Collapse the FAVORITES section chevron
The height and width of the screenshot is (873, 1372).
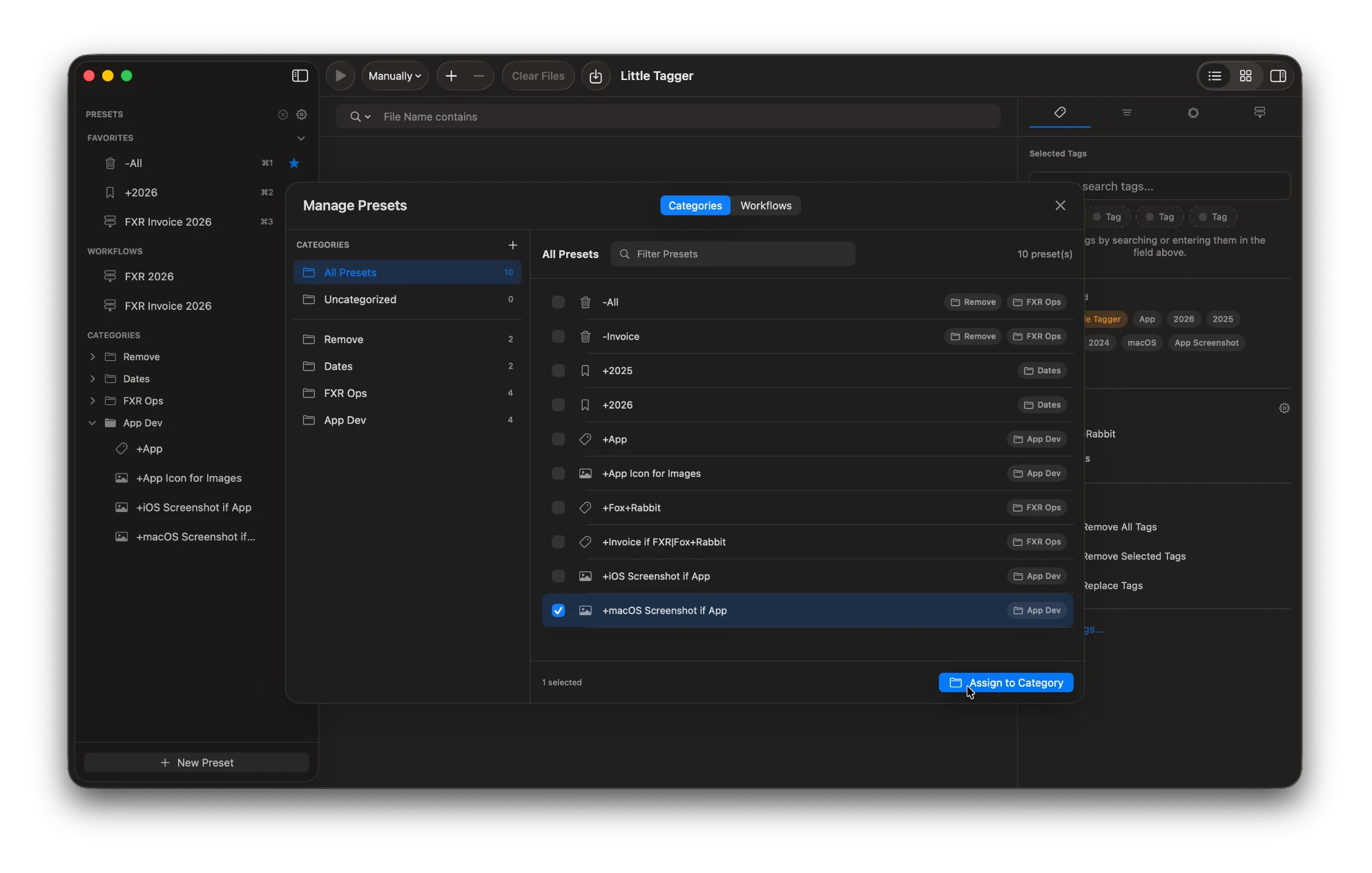click(x=301, y=138)
